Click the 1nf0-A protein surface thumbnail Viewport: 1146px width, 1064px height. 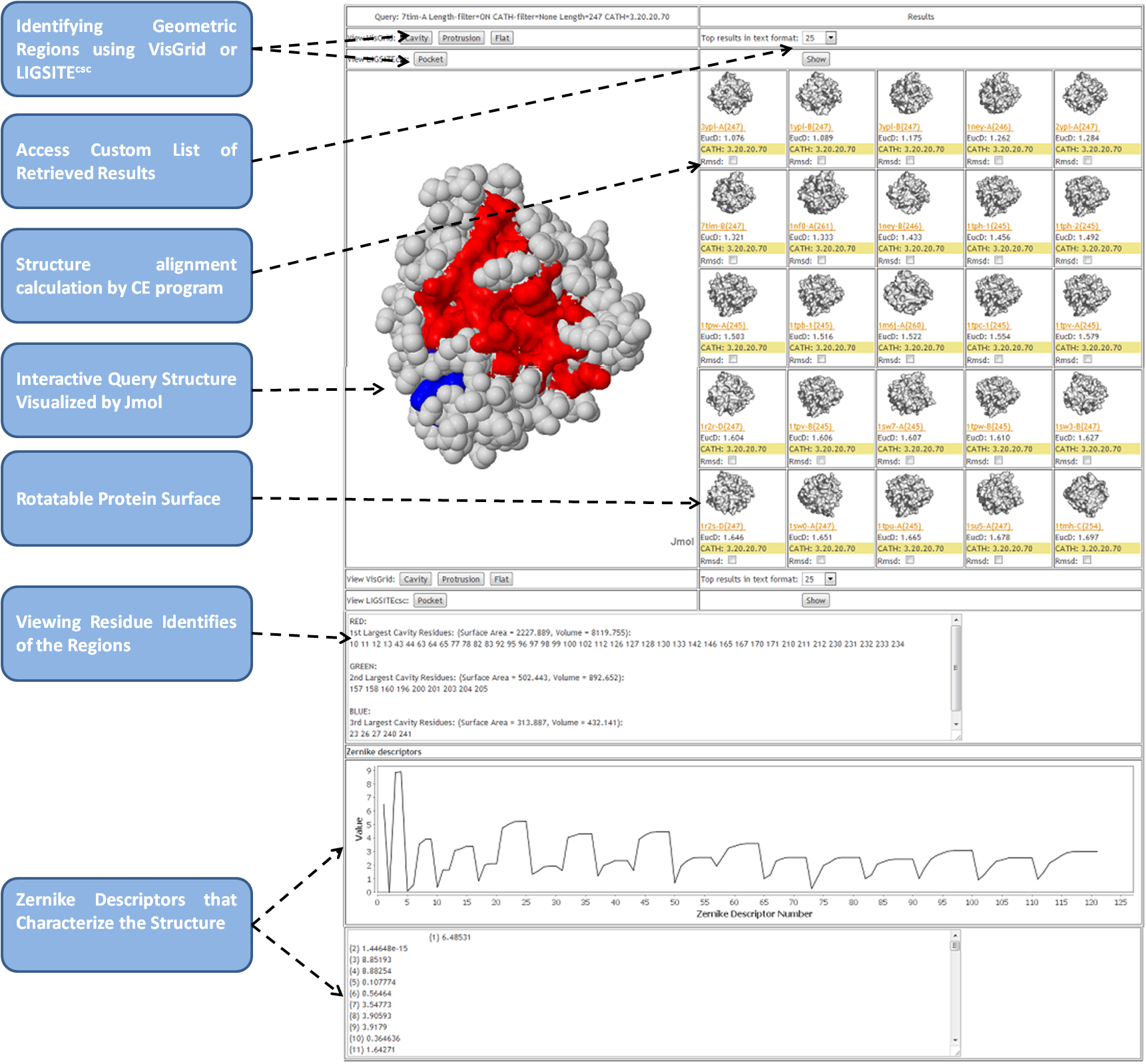(821, 194)
